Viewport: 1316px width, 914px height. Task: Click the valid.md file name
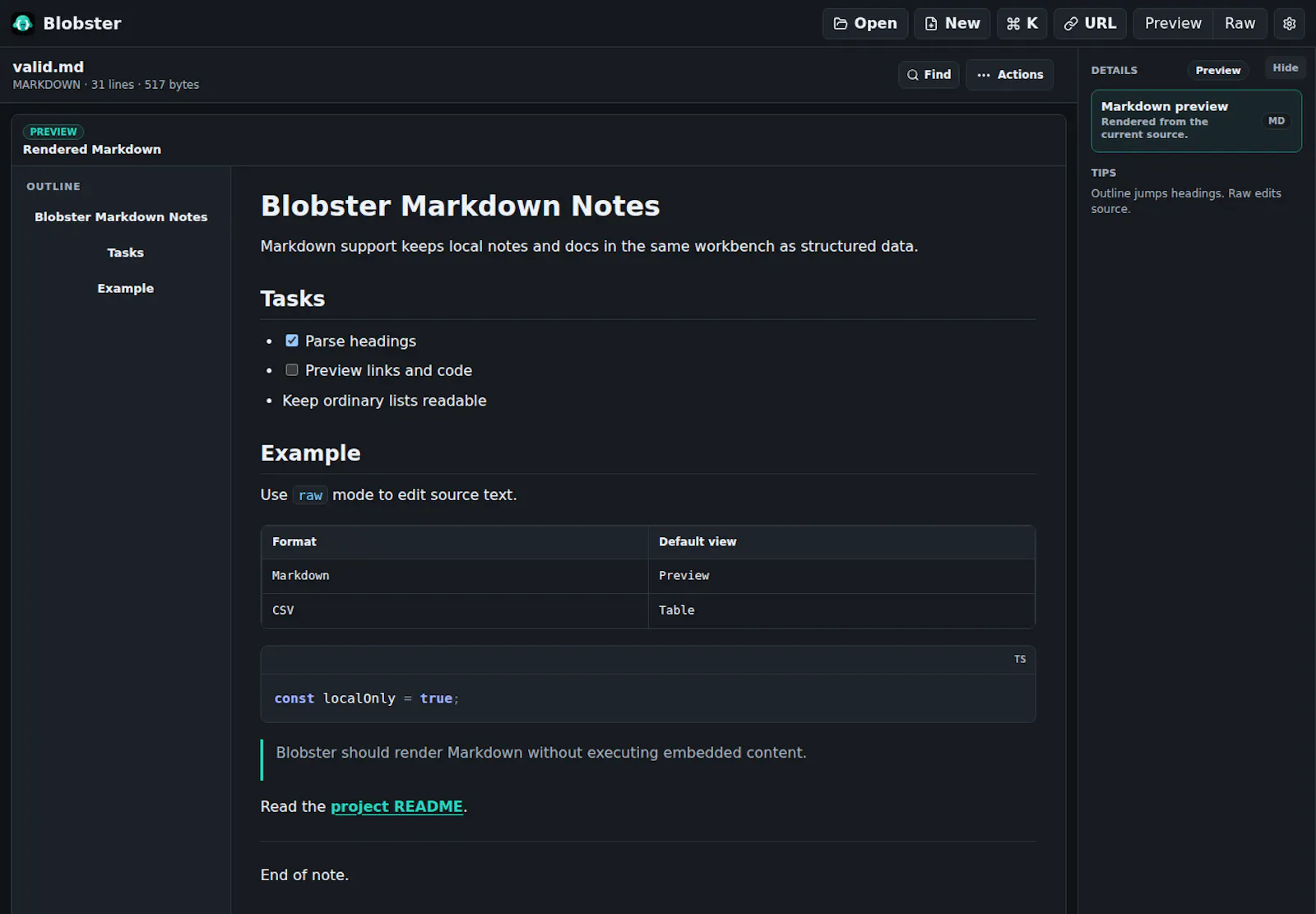tap(48, 67)
